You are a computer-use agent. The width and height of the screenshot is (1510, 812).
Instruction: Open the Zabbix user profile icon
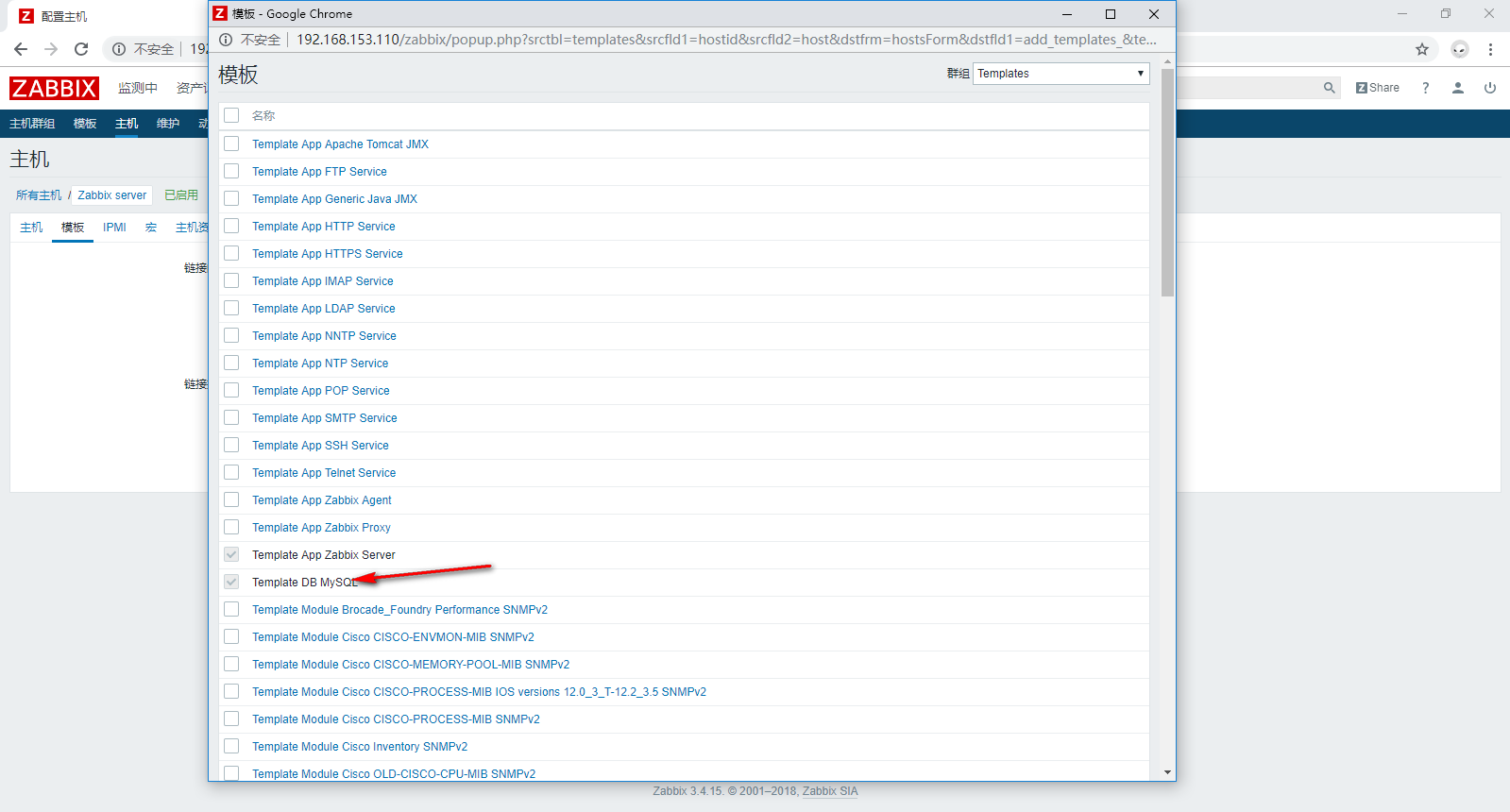click(1458, 88)
